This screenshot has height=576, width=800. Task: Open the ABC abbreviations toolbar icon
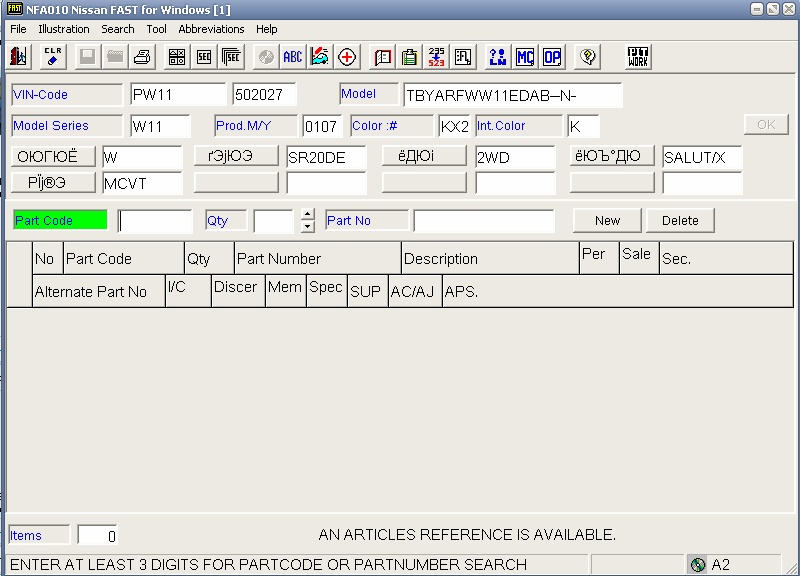[292, 57]
